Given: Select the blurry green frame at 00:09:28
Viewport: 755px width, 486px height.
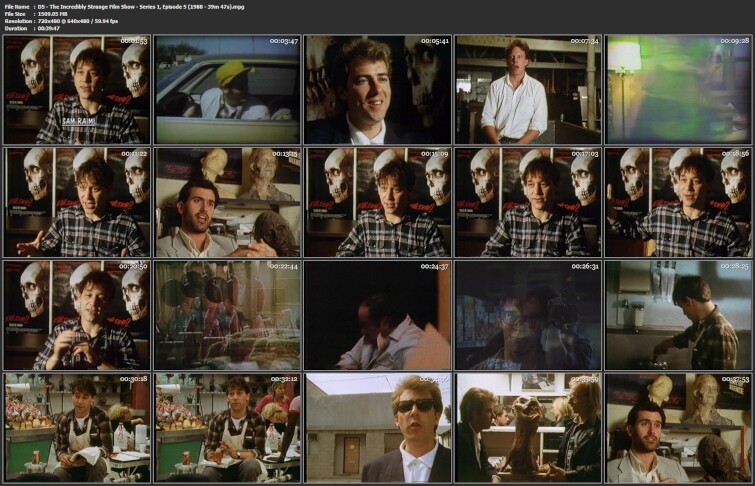Looking at the screenshot, I should [x=678, y=90].
